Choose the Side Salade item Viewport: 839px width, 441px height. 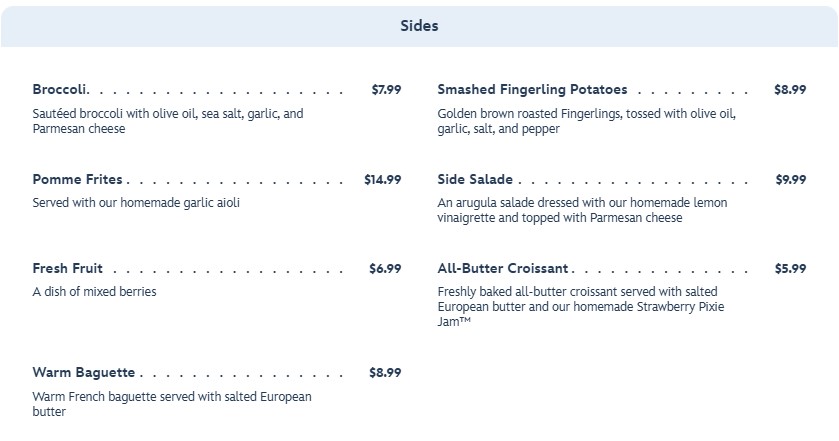coord(475,180)
